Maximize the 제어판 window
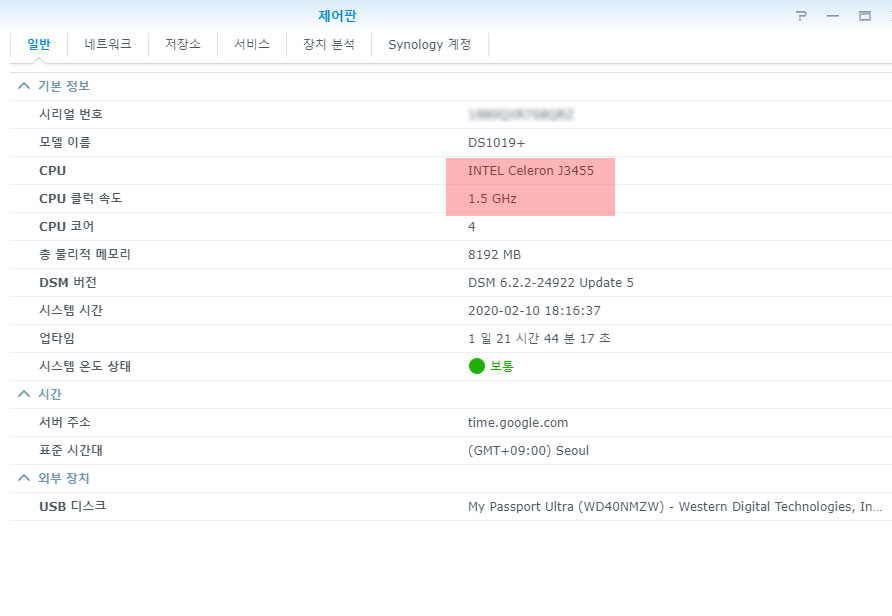This screenshot has width=892, height=616. tap(865, 16)
